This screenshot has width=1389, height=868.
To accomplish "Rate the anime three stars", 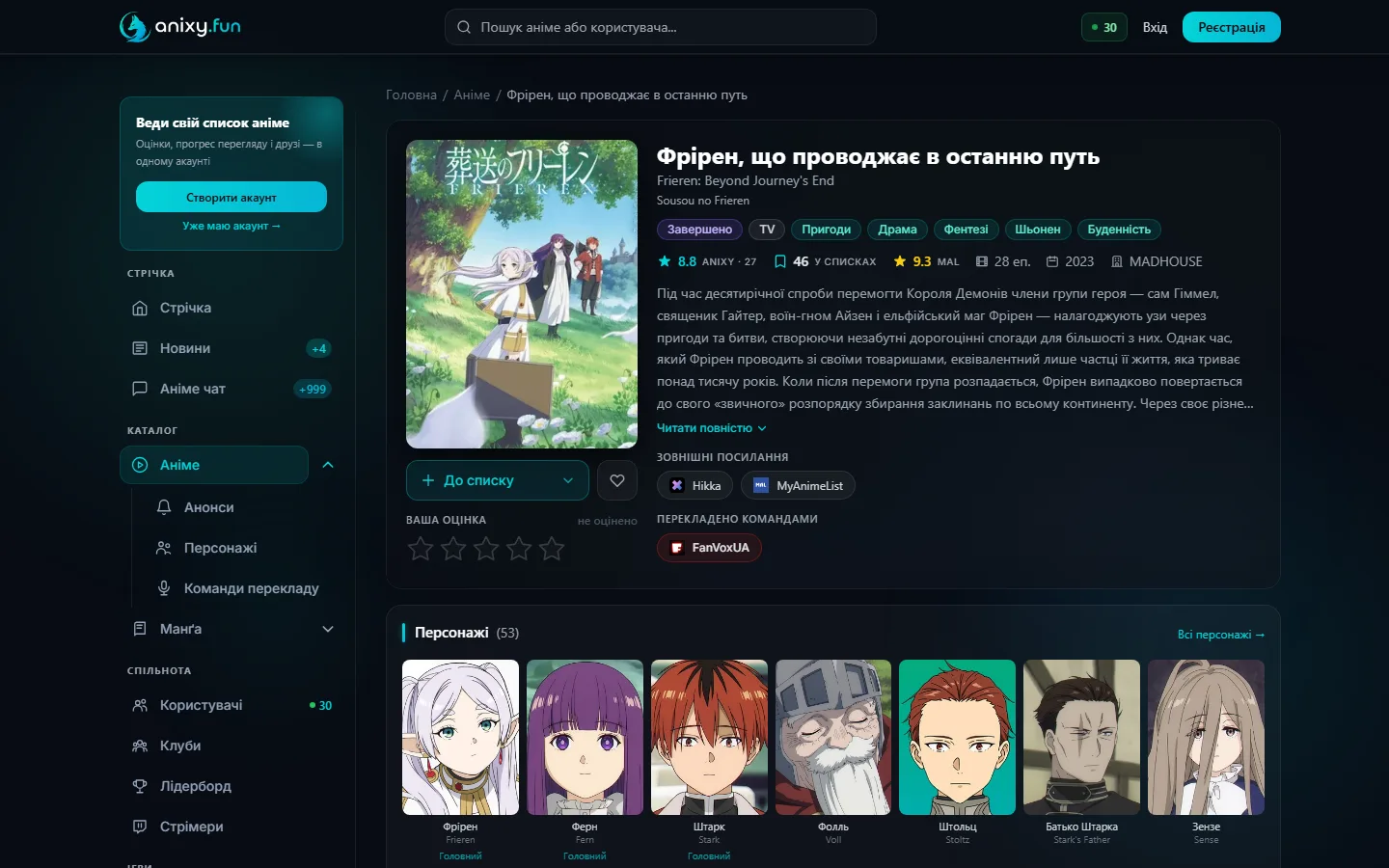I will coord(486,549).
